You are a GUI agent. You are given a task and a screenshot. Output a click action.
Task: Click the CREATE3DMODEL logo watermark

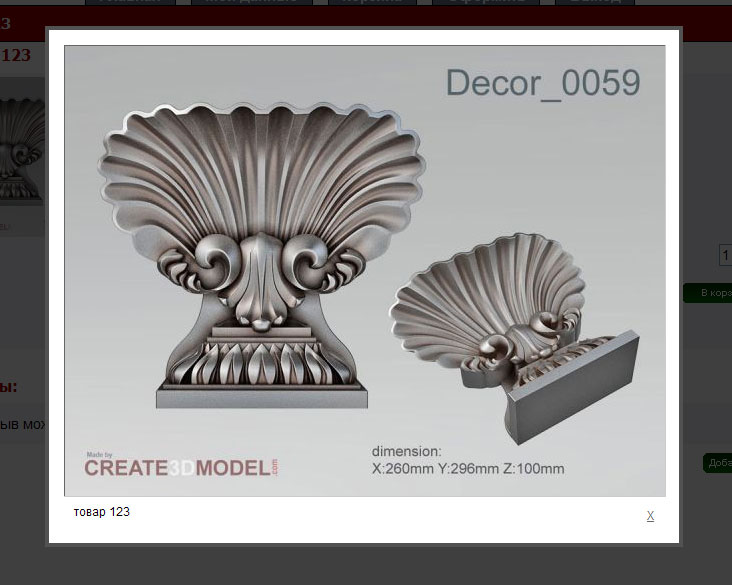pos(181,466)
